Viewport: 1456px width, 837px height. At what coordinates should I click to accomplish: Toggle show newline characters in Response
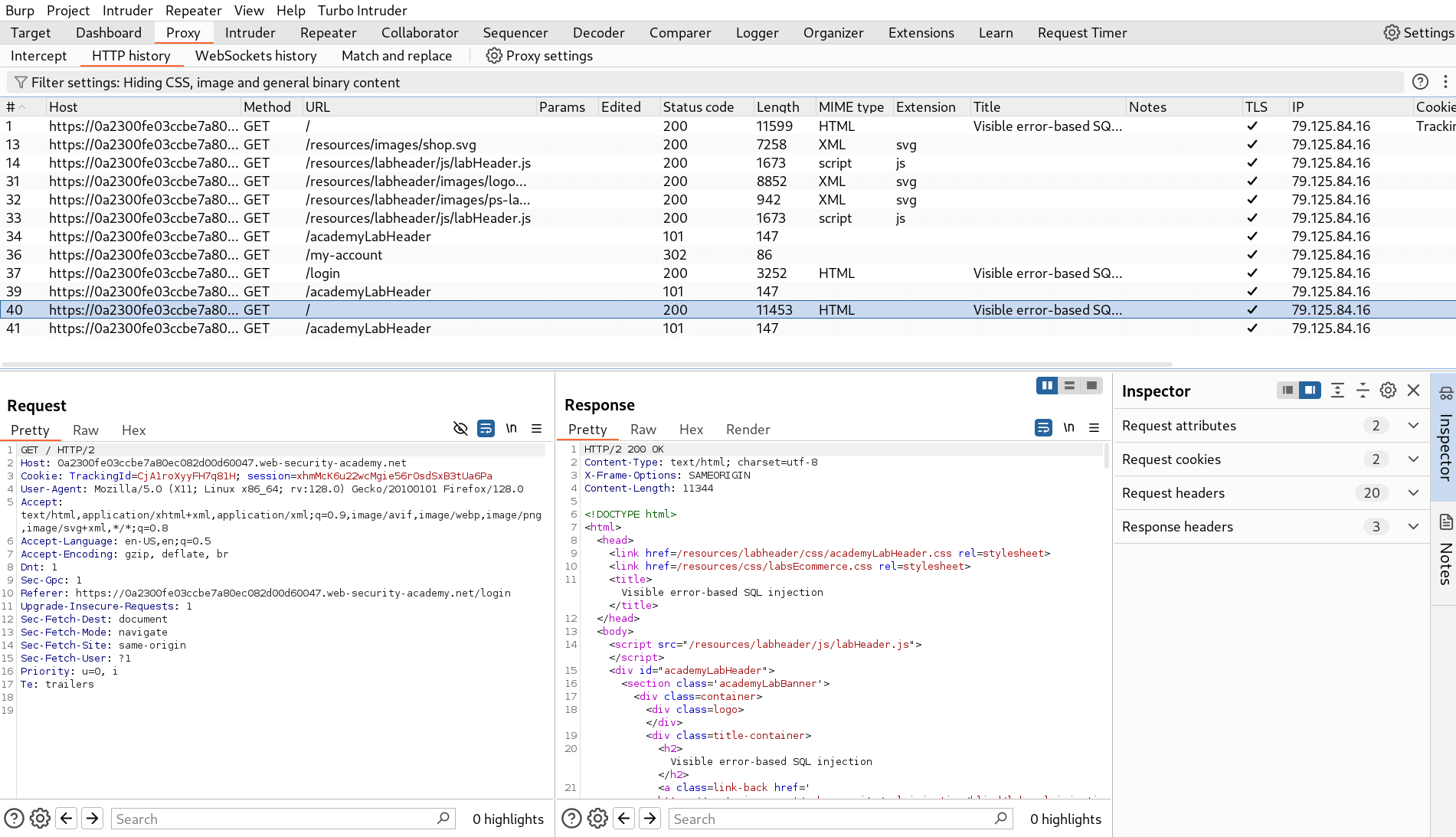coord(1069,428)
